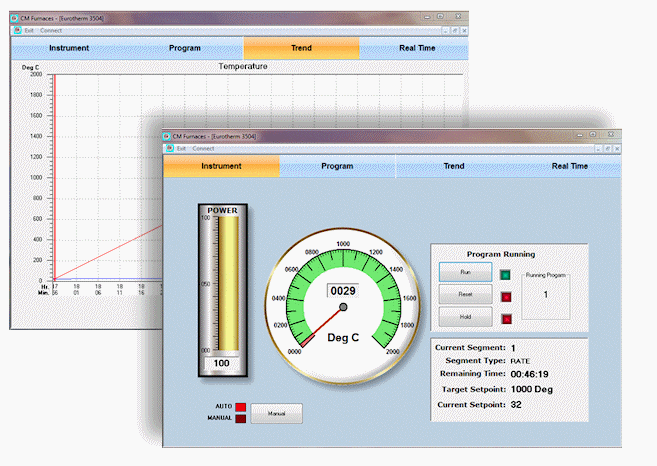Click the temperature readout 0029

click(x=343, y=291)
